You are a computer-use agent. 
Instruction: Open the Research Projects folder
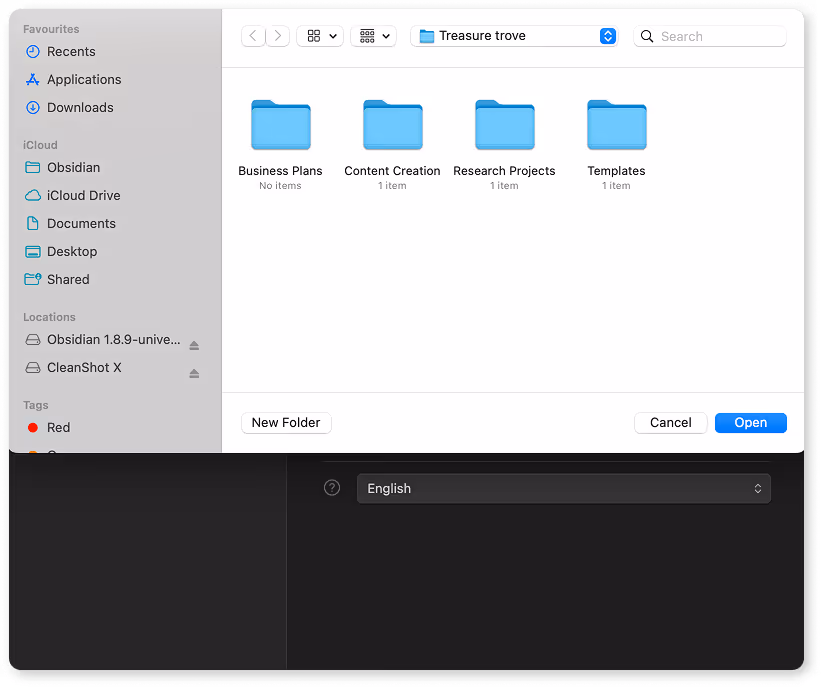click(x=504, y=125)
